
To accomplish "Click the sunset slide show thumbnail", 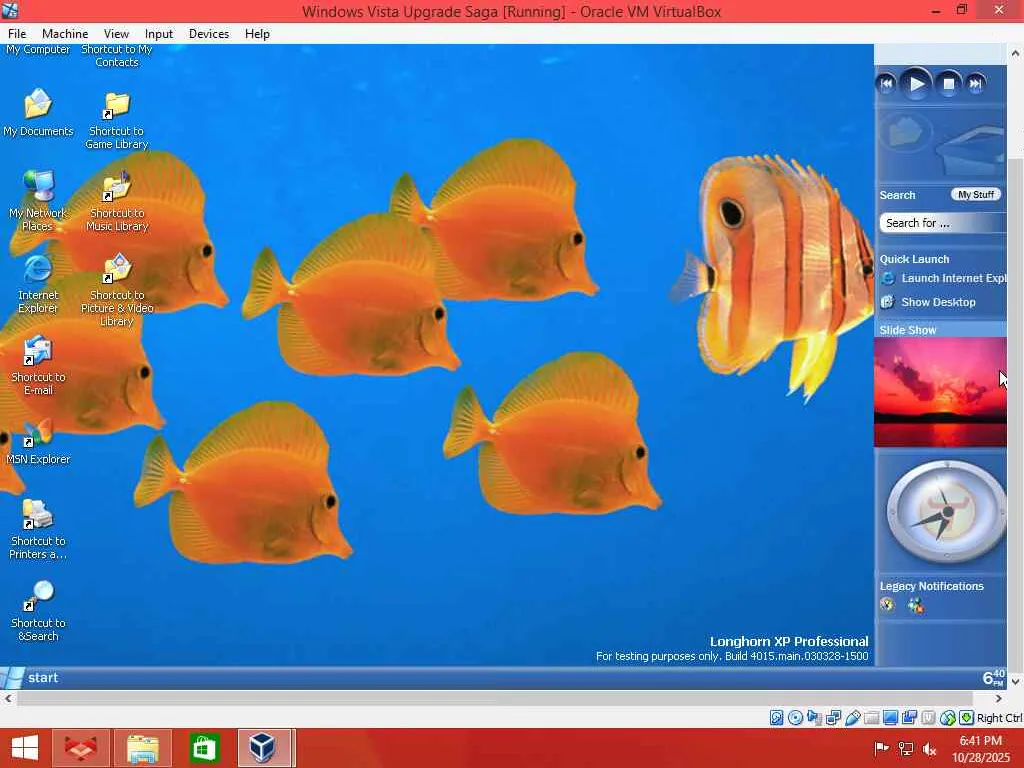I will [940, 392].
